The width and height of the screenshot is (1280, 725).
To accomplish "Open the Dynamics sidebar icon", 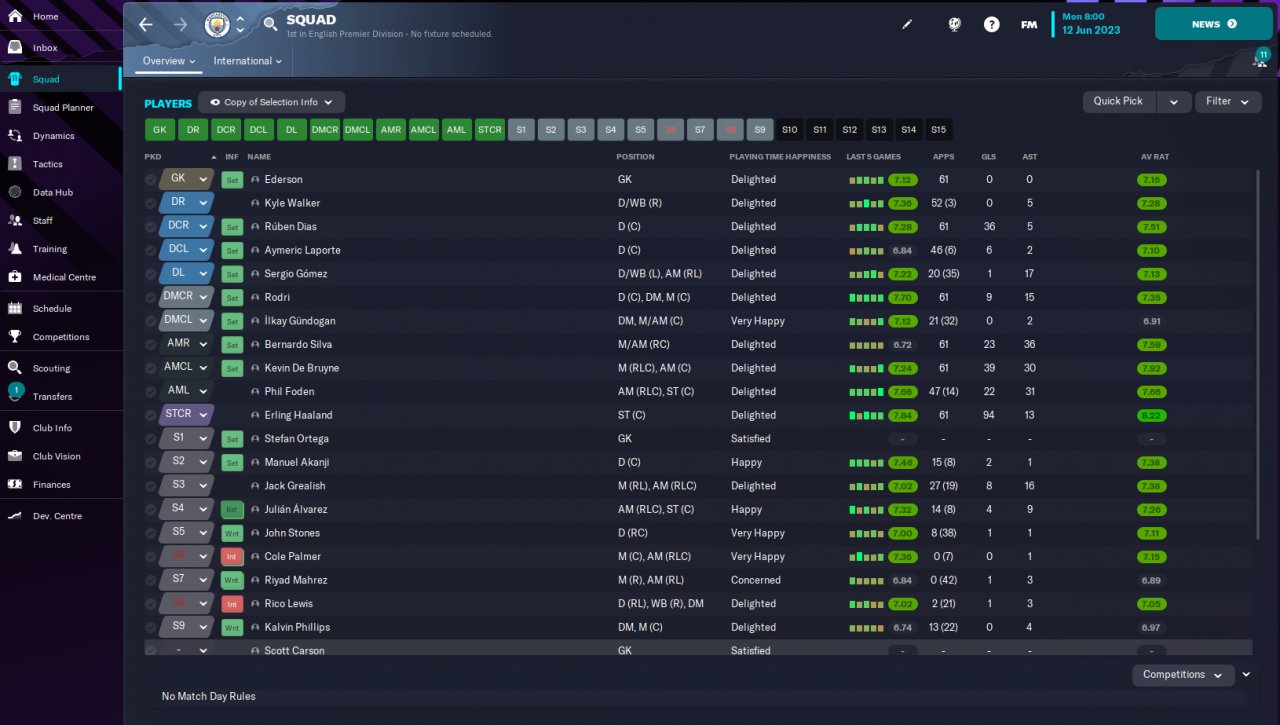I will pos(15,135).
